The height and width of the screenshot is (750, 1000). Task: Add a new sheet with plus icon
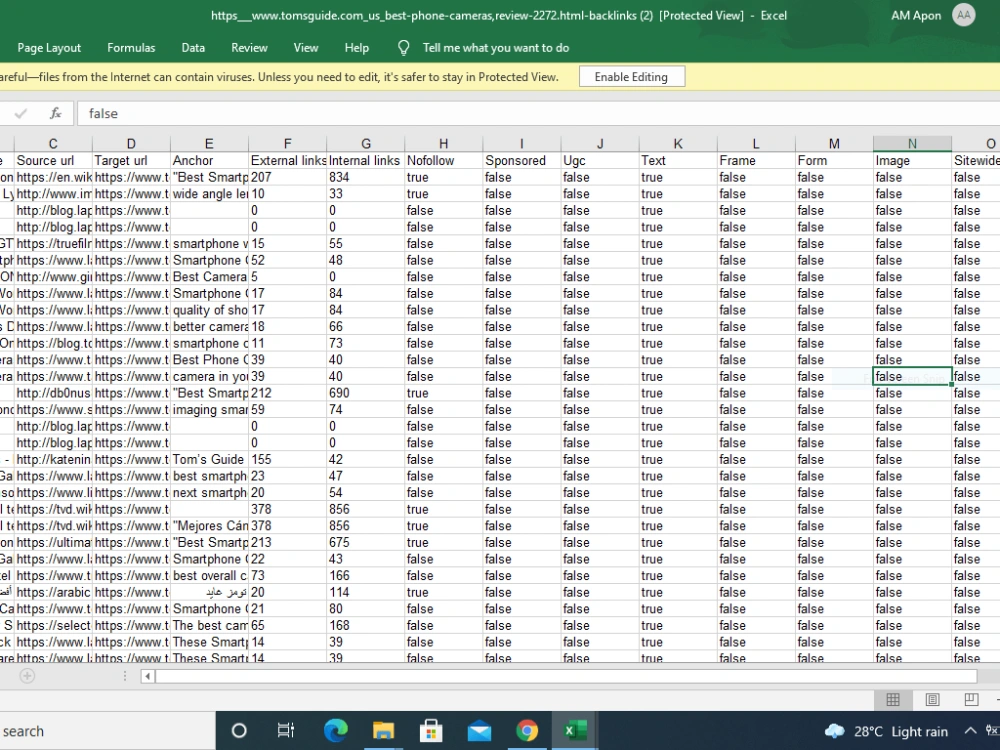tap(27, 676)
